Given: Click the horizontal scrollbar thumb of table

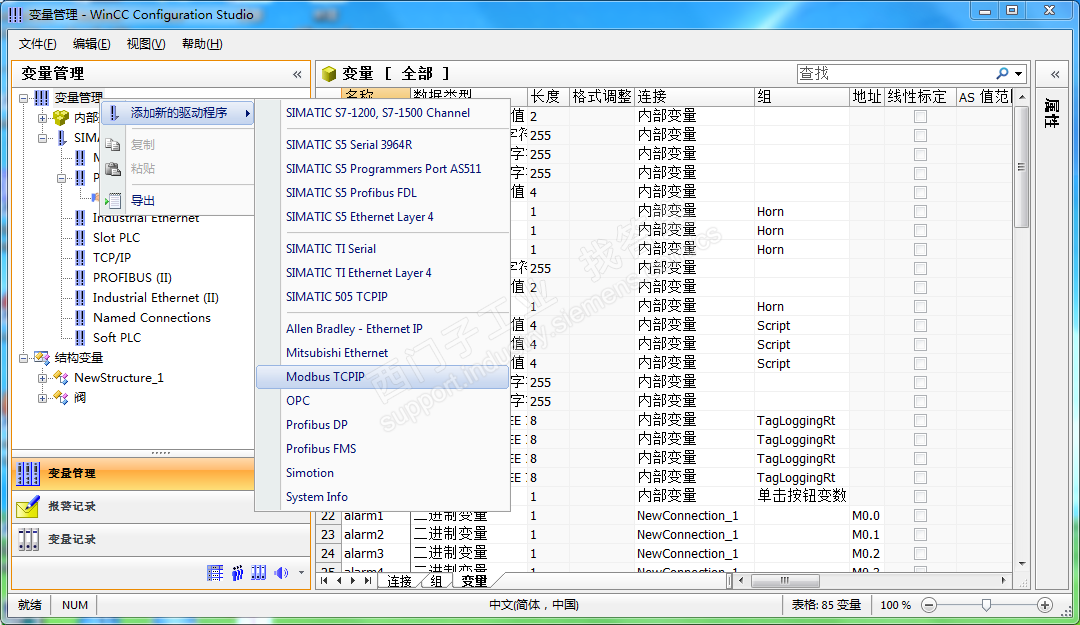Looking at the screenshot, I should point(785,581).
